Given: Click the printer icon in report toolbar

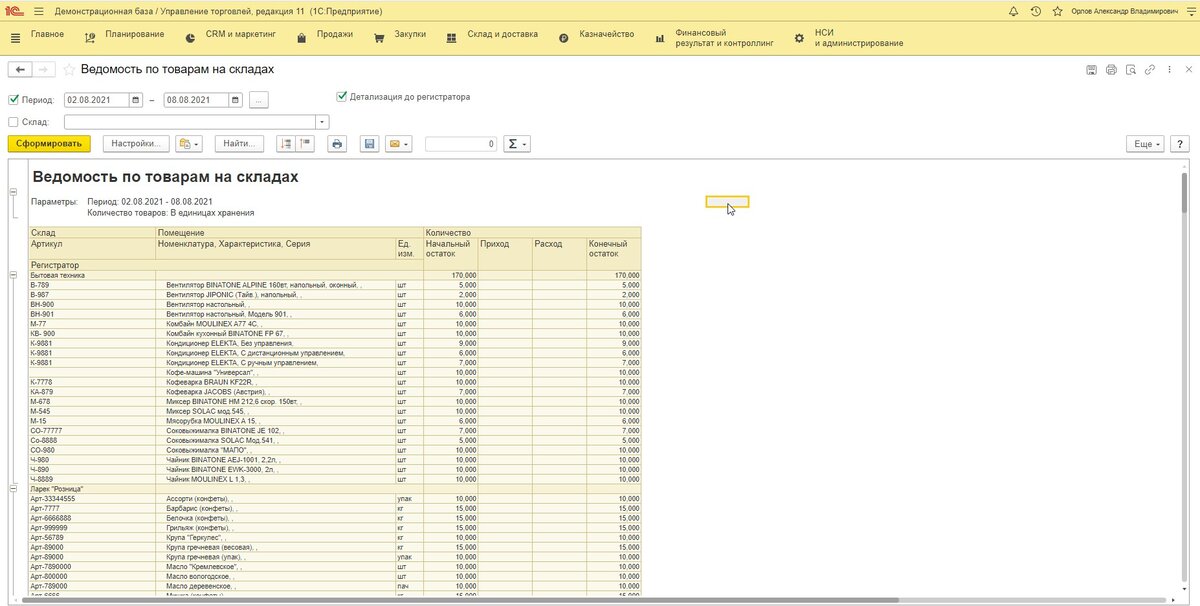Looking at the screenshot, I should [x=337, y=144].
